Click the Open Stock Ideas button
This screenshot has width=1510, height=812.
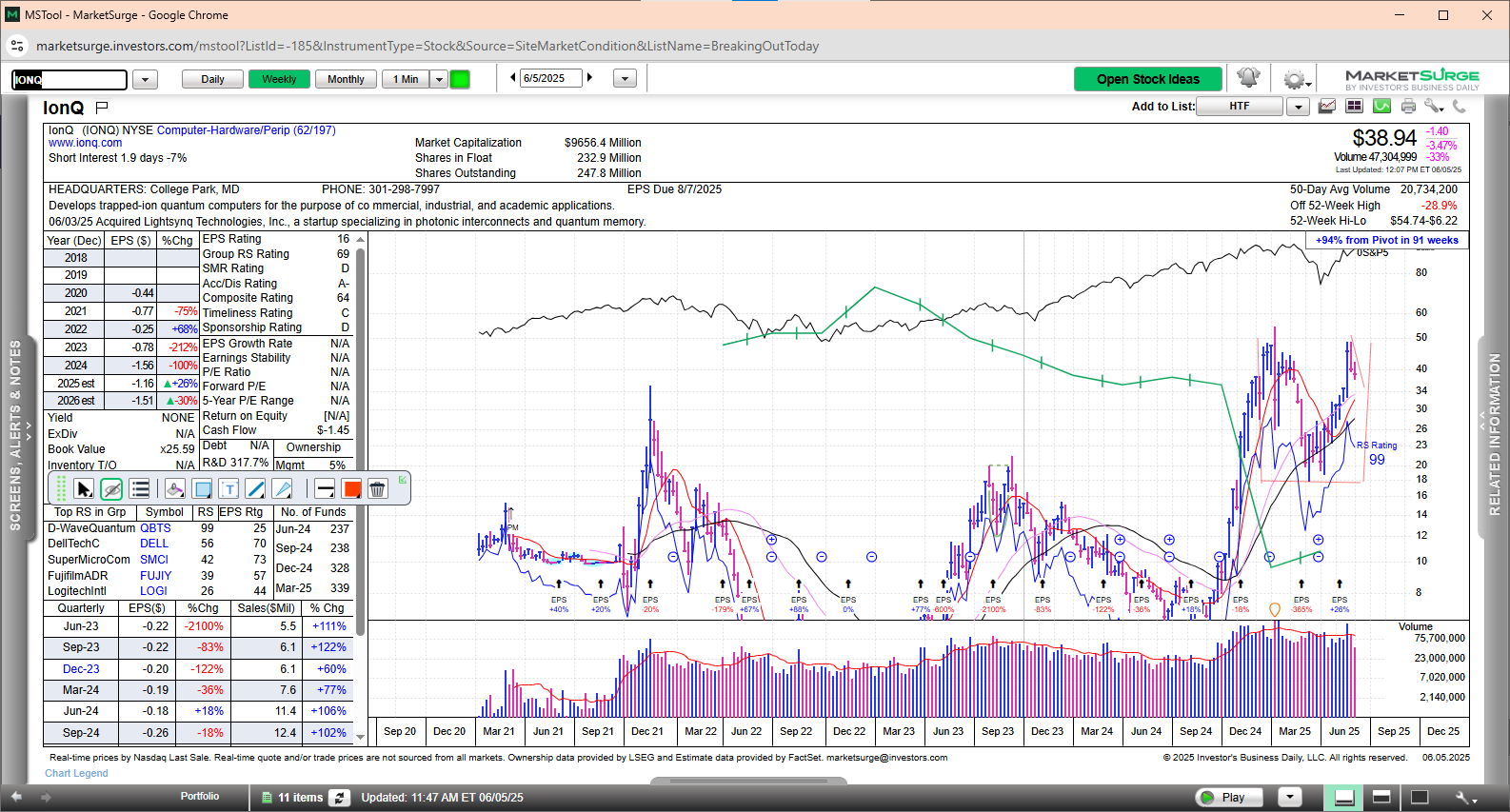[1147, 79]
